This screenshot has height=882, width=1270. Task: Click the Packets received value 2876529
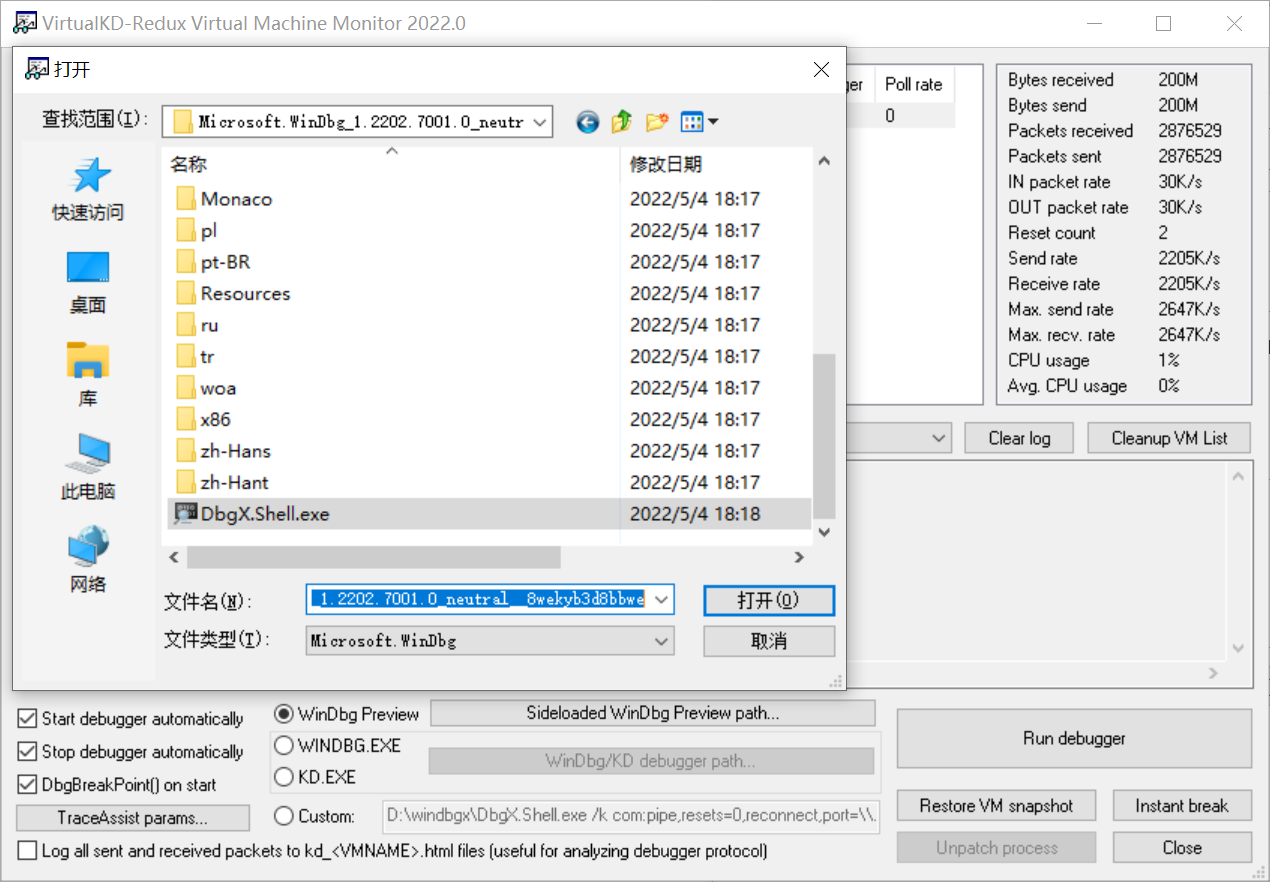(1190, 131)
